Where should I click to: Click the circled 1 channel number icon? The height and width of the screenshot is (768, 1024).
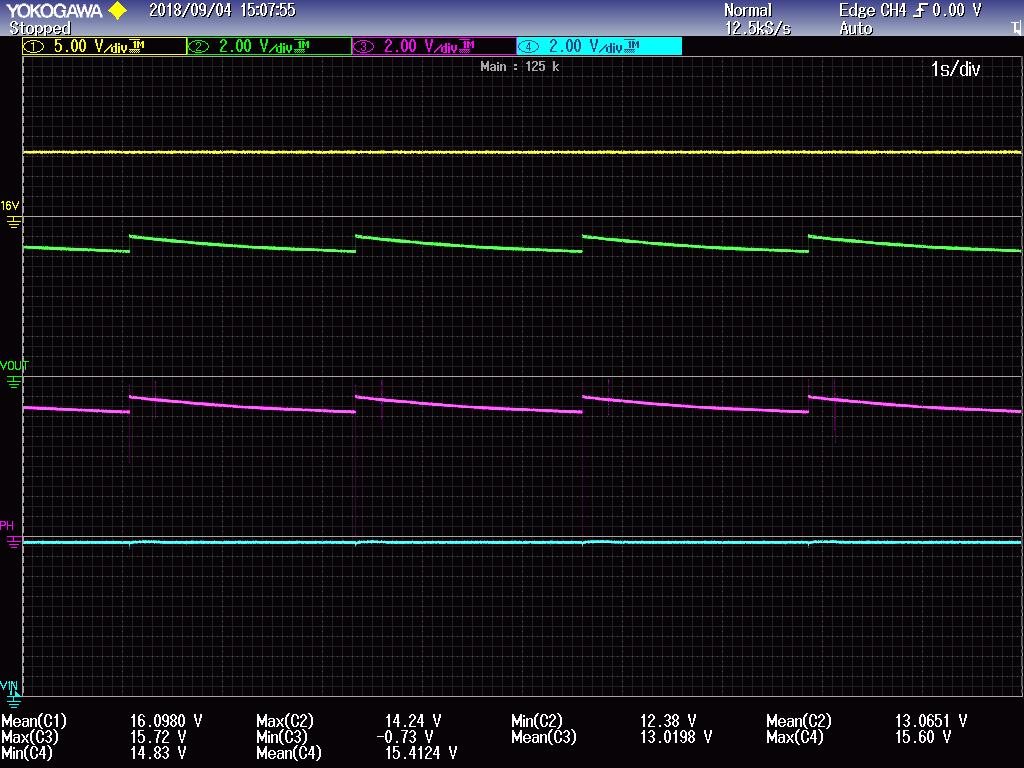coord(34,46)
